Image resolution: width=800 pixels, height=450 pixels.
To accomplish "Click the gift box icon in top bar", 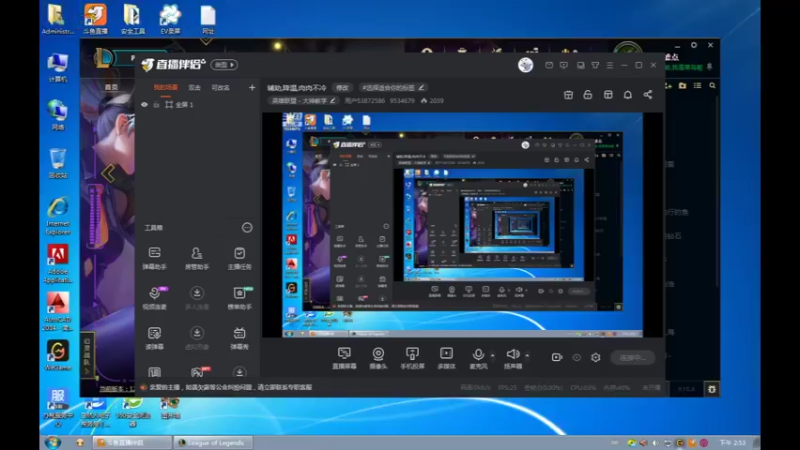I will coord(568,94).
